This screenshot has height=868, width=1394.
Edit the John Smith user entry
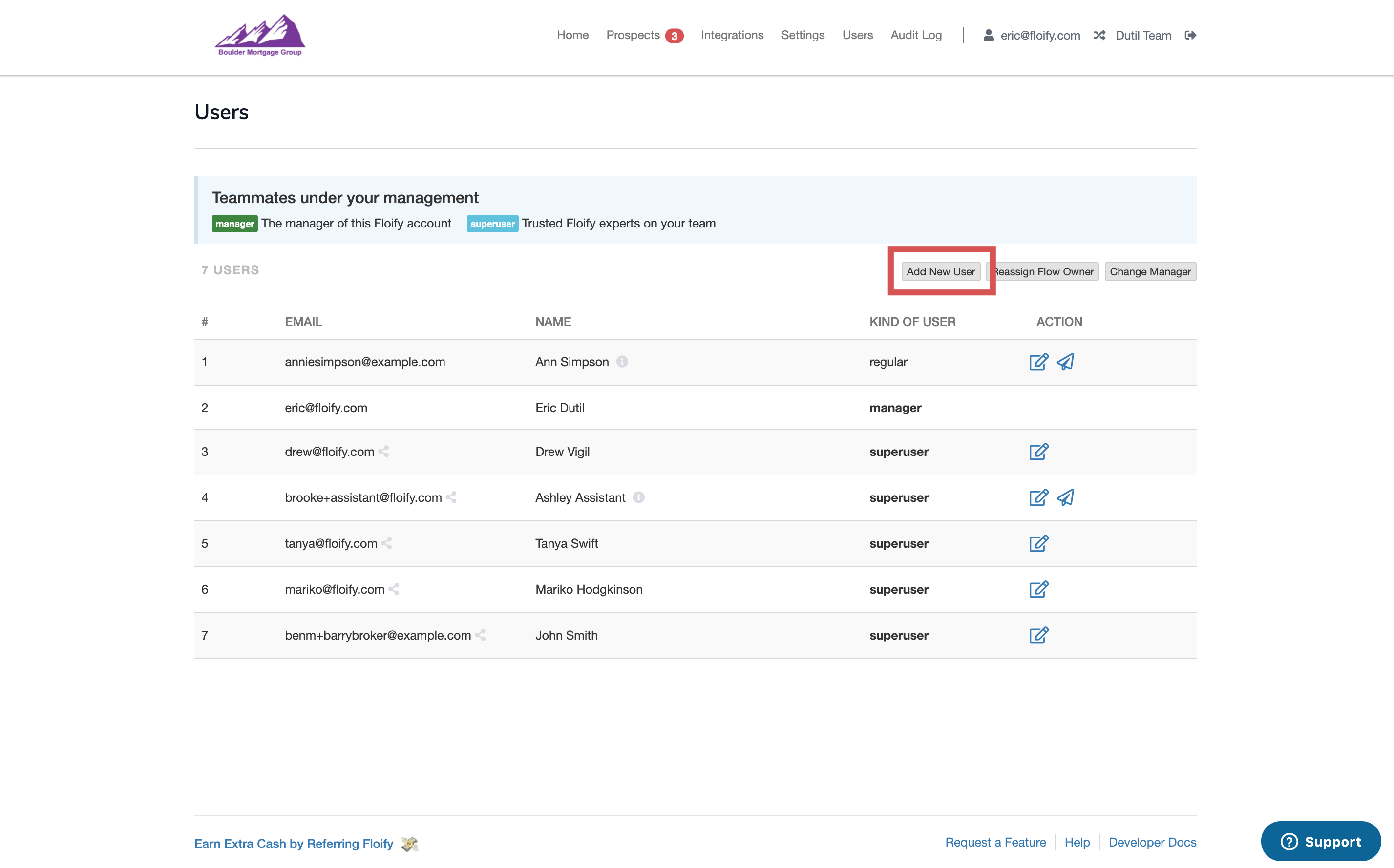1038,635
